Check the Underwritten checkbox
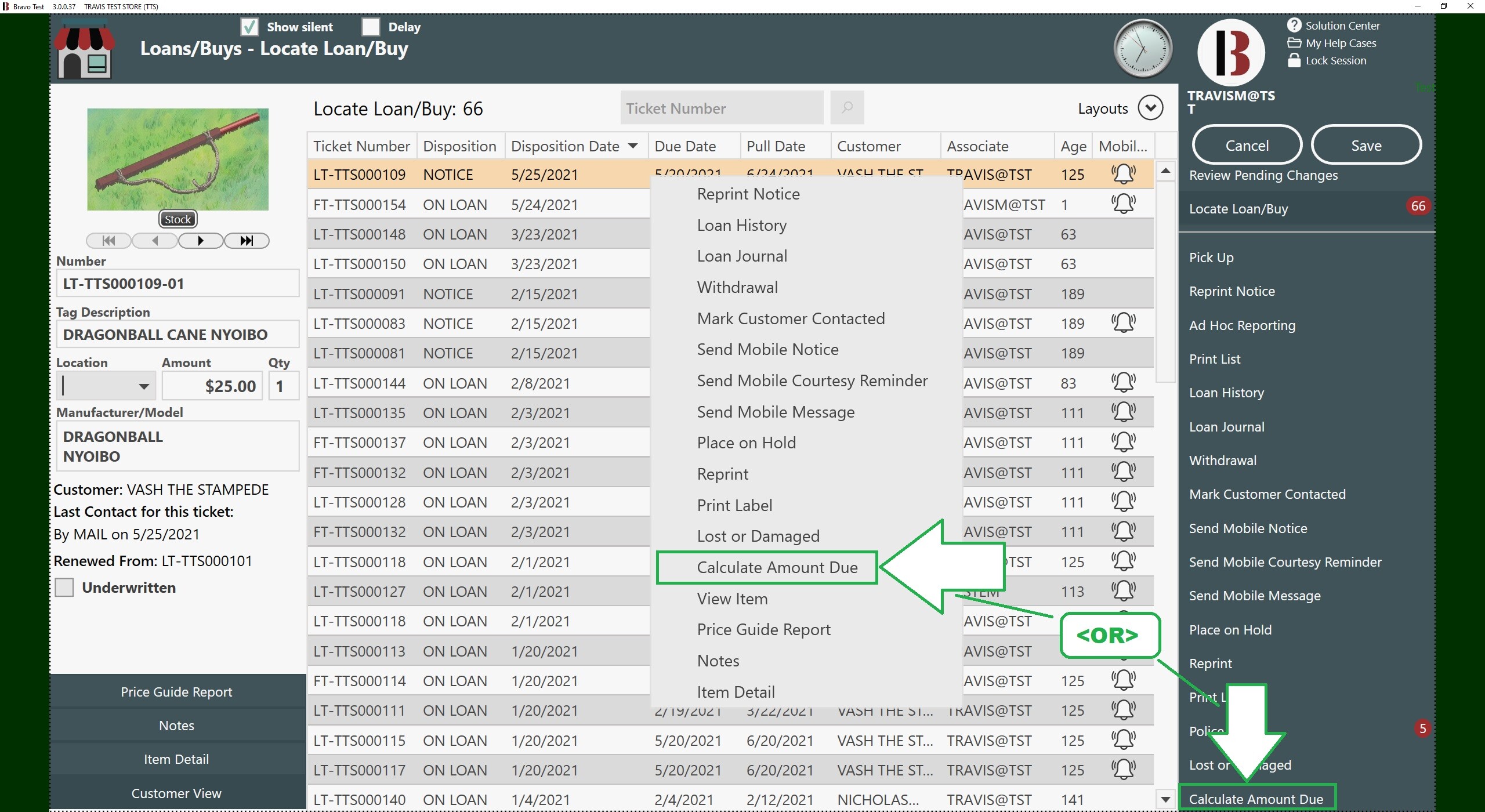This screenshot has height=812, width=1485. tap(64, 587)
